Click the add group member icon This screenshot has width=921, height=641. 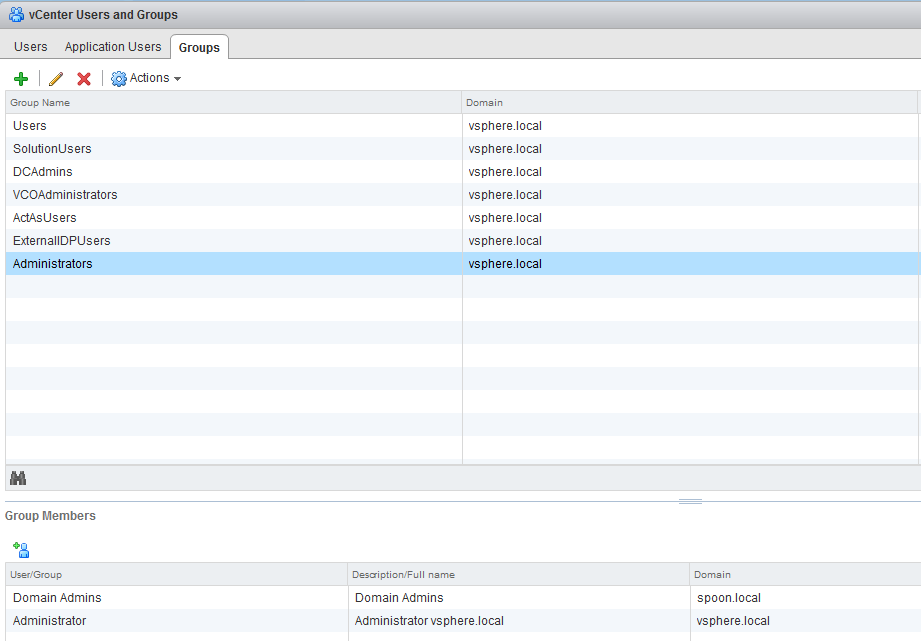click(x=21, y=550)
